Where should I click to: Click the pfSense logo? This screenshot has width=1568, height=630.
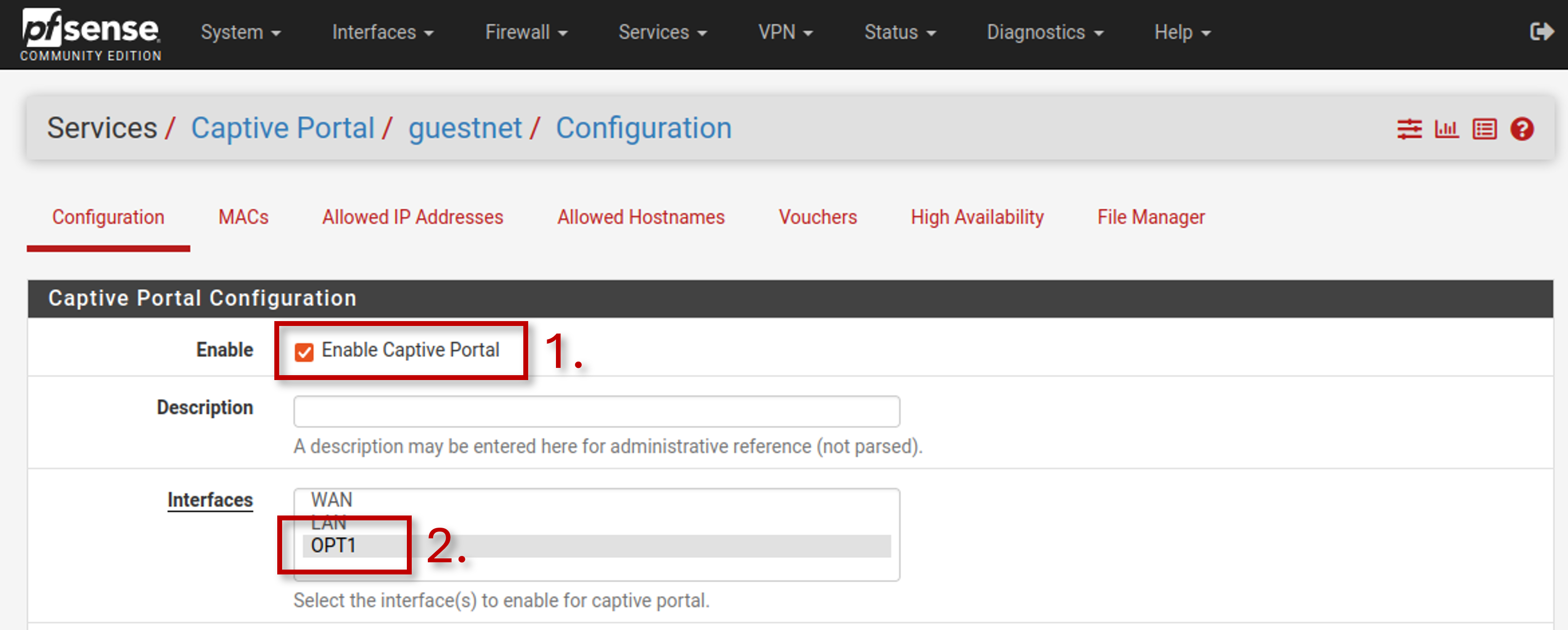(91, 35)
